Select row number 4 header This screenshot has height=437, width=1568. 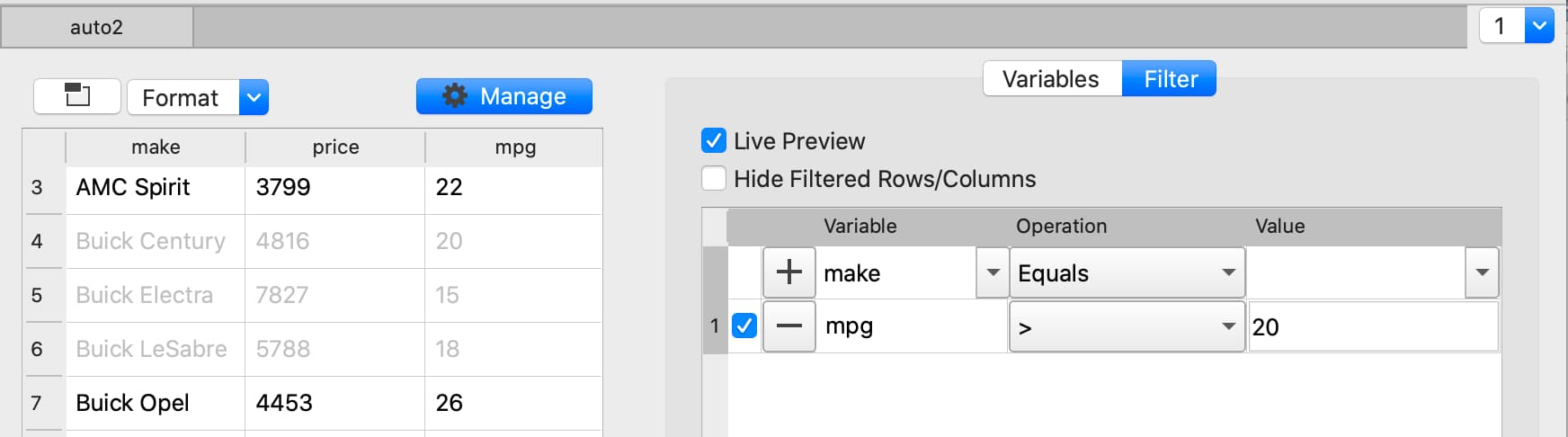click(x=43, y=241)
